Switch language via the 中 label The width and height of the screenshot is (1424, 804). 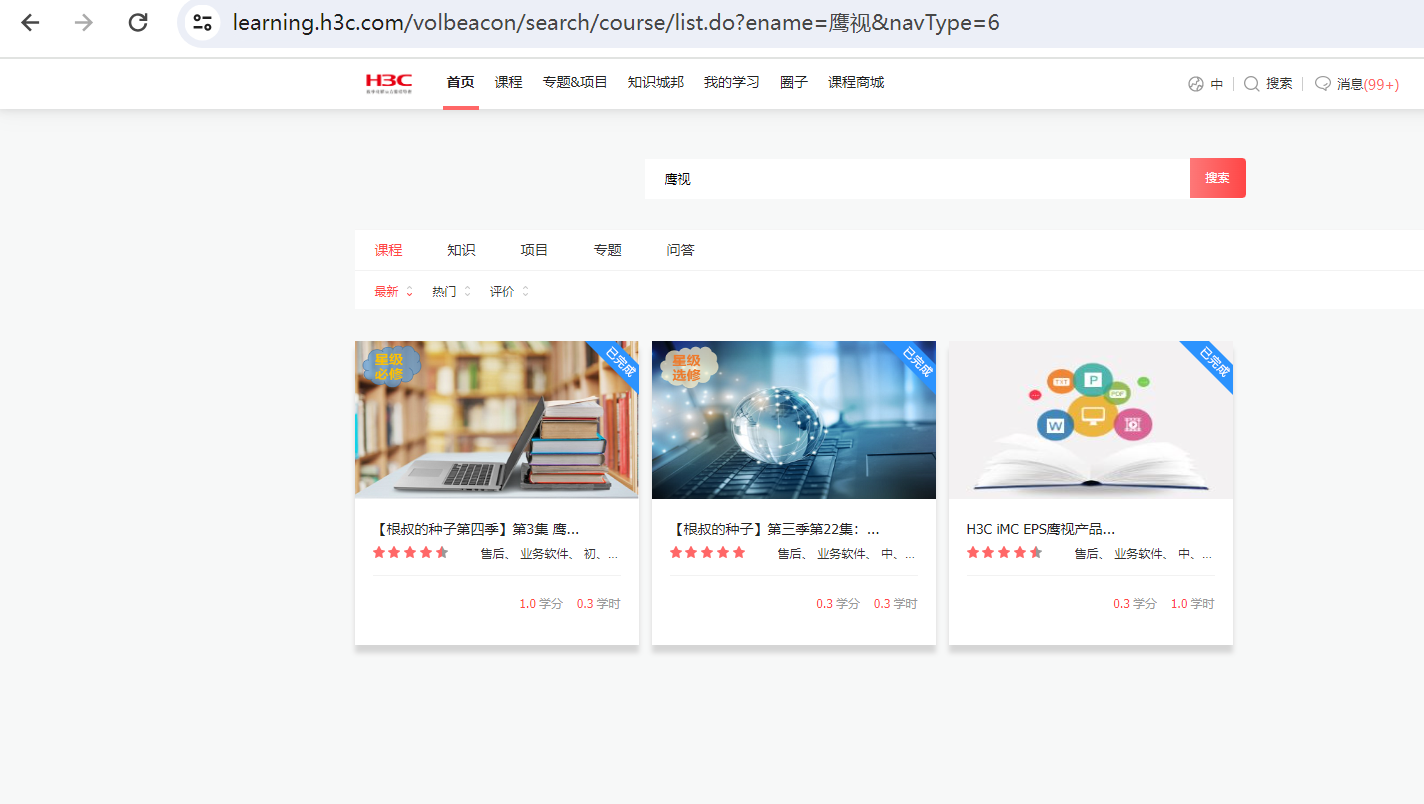tap(1217, 84)
